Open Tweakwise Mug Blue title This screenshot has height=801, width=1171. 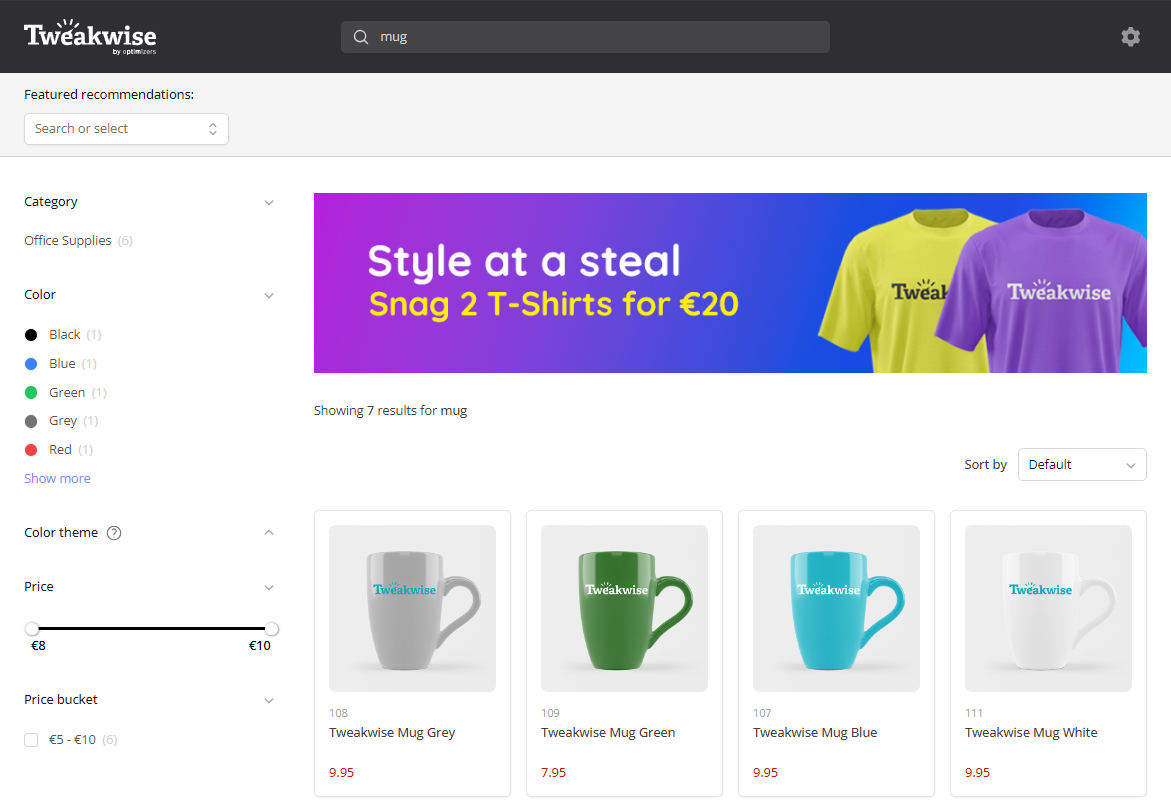click(815, 733)
